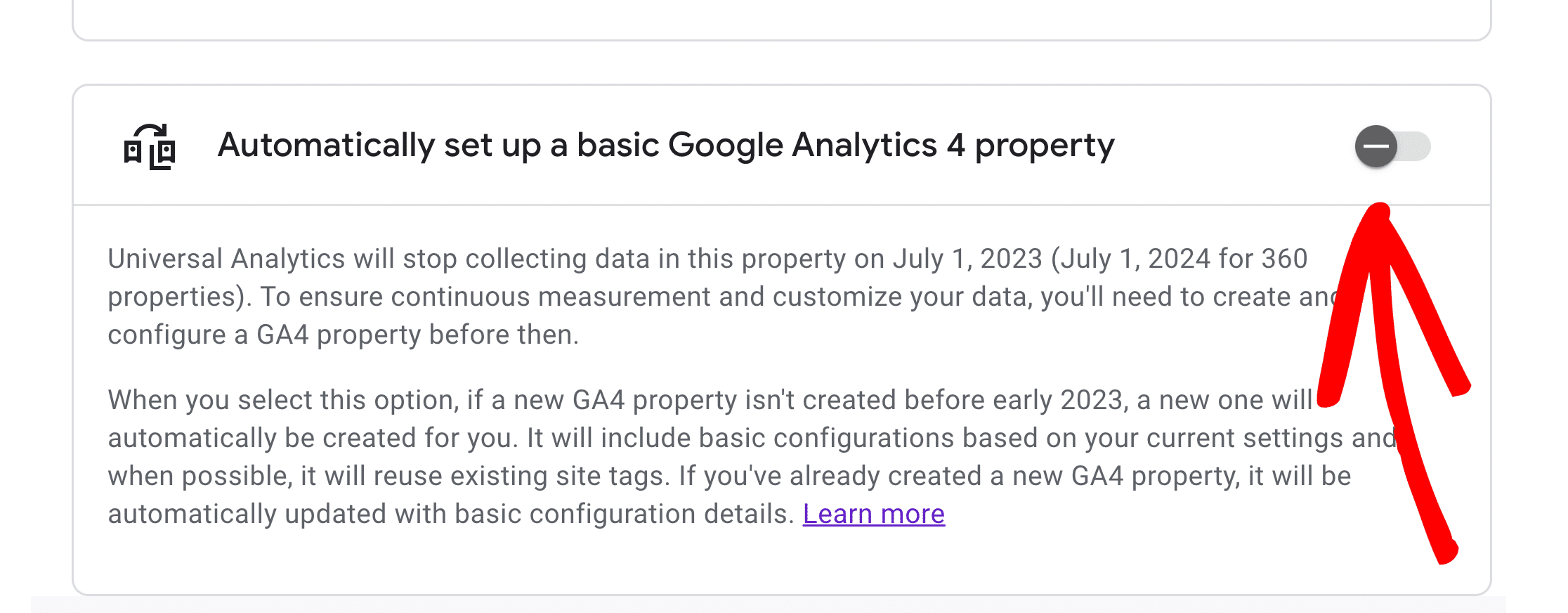This screenshot has height=613, width=1568.
Task: Click the word property in the heading
Action: coord(1045,147)
